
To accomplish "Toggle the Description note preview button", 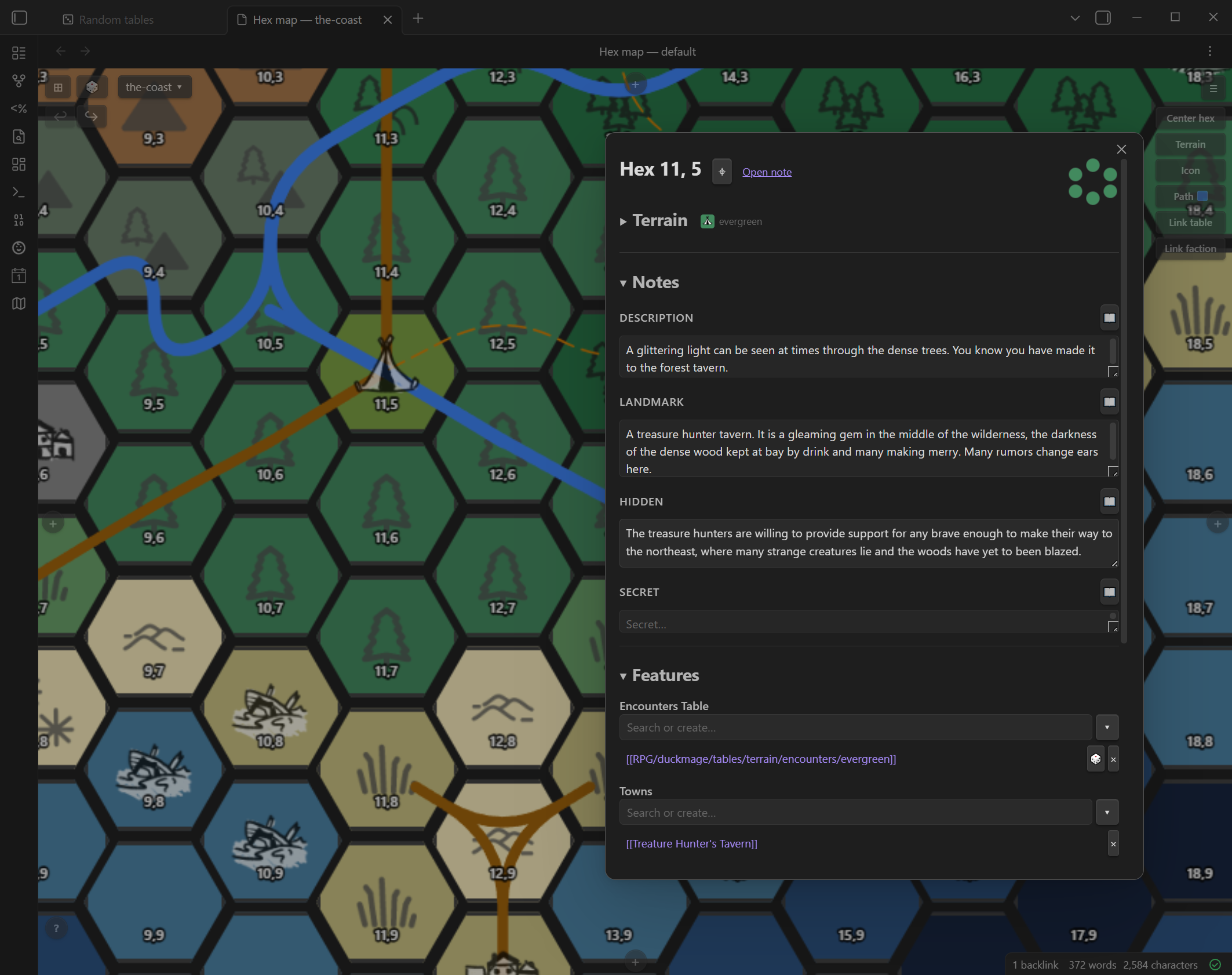I will [1109, 318].
